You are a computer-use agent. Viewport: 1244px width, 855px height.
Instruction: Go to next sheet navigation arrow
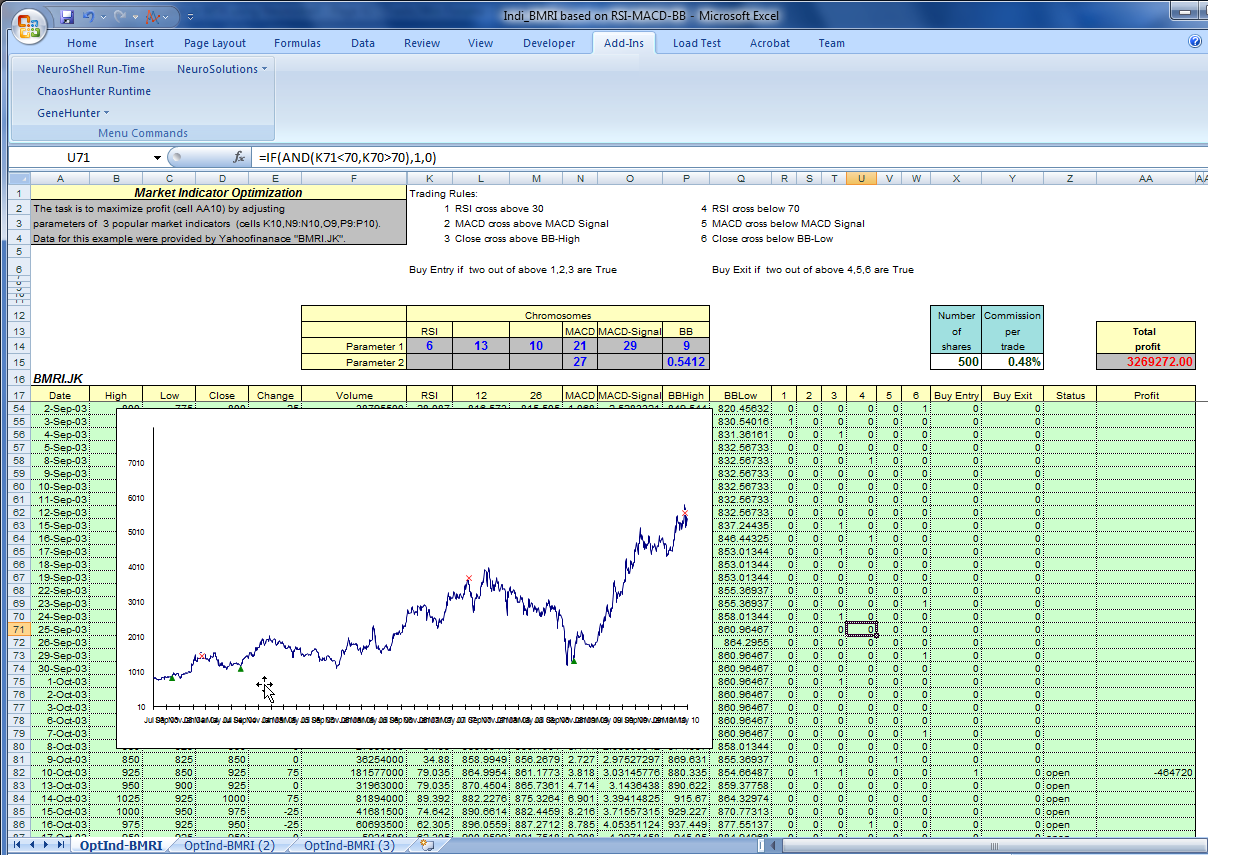[x=44, y=845]
